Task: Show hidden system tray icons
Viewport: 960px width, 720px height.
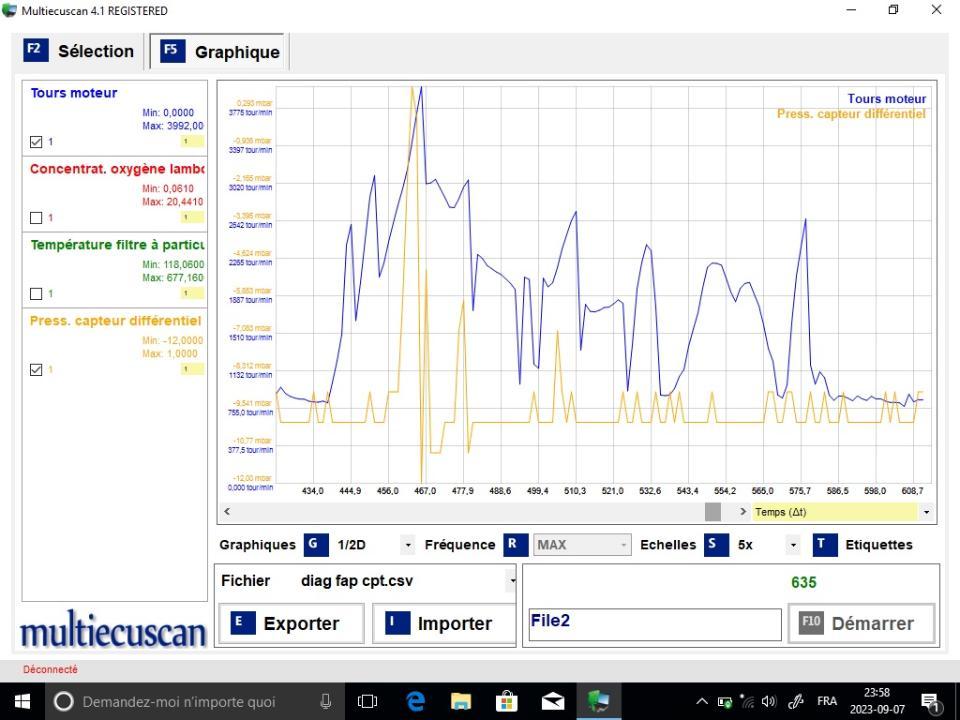Action: 702,702
